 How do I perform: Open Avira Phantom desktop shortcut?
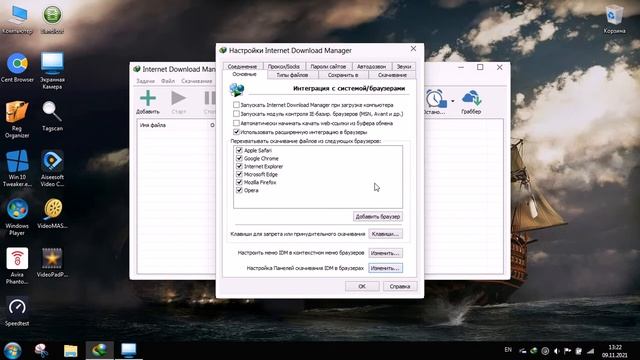(17, 266)
